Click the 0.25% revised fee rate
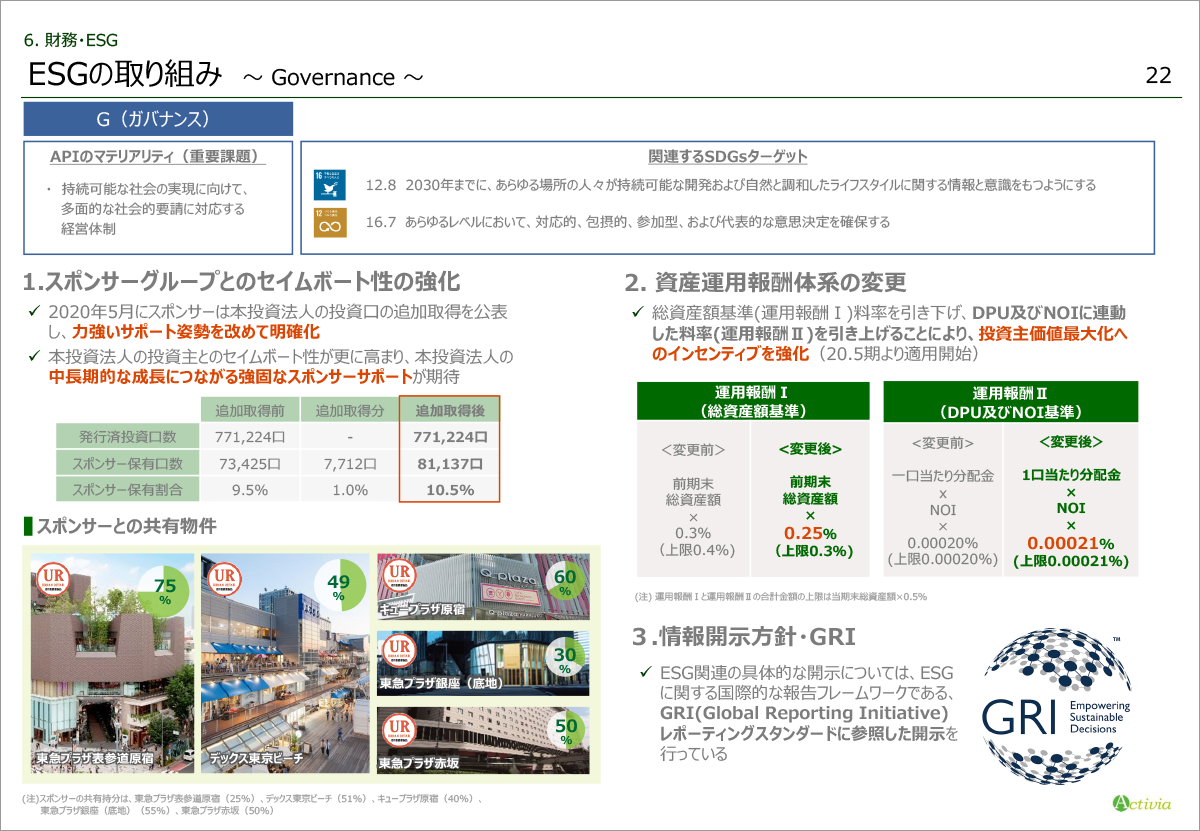Screen dimensions: 1200x831 tap(810, 533)
